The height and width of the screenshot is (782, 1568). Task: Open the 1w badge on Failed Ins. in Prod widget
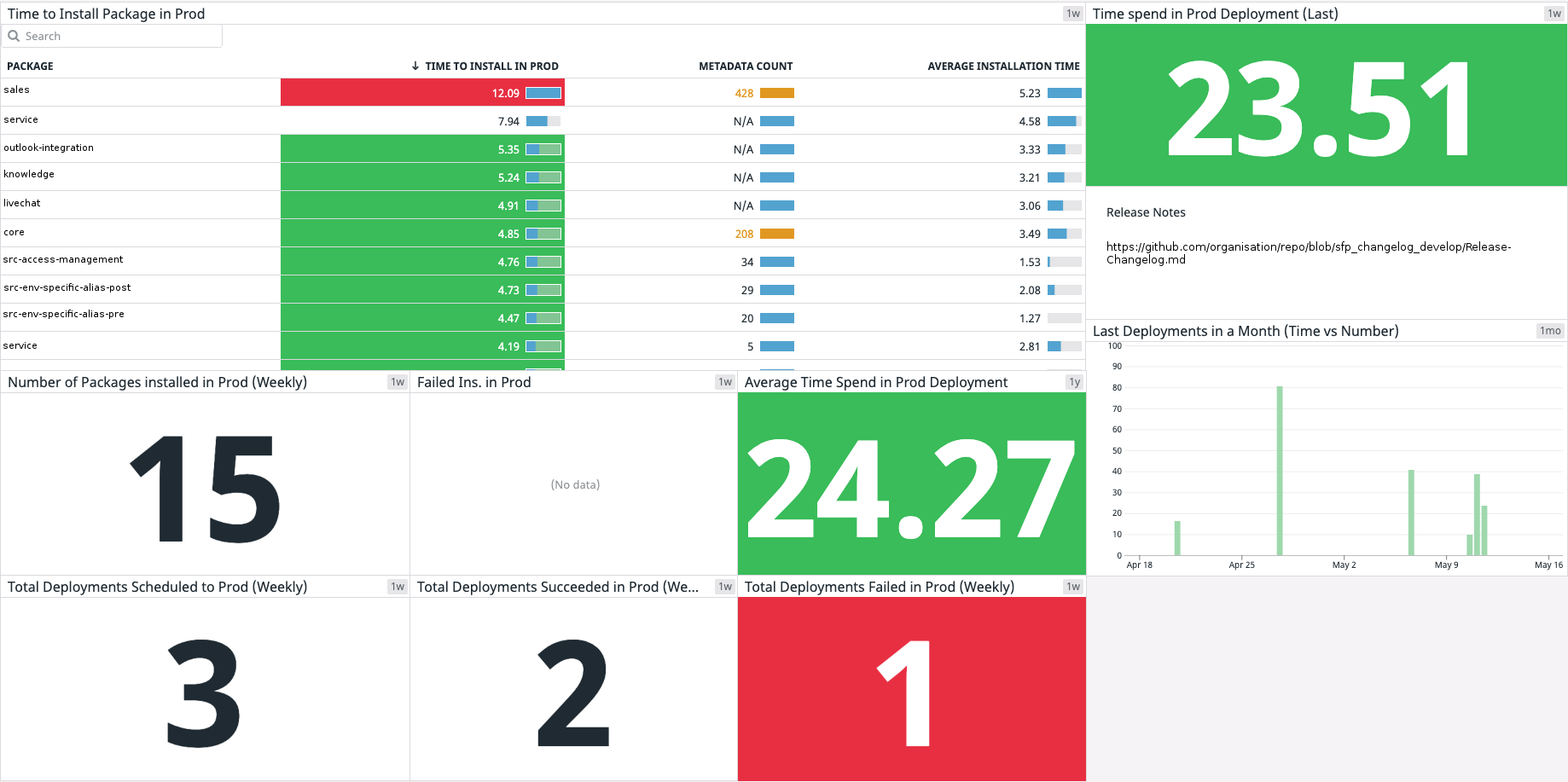724,382
